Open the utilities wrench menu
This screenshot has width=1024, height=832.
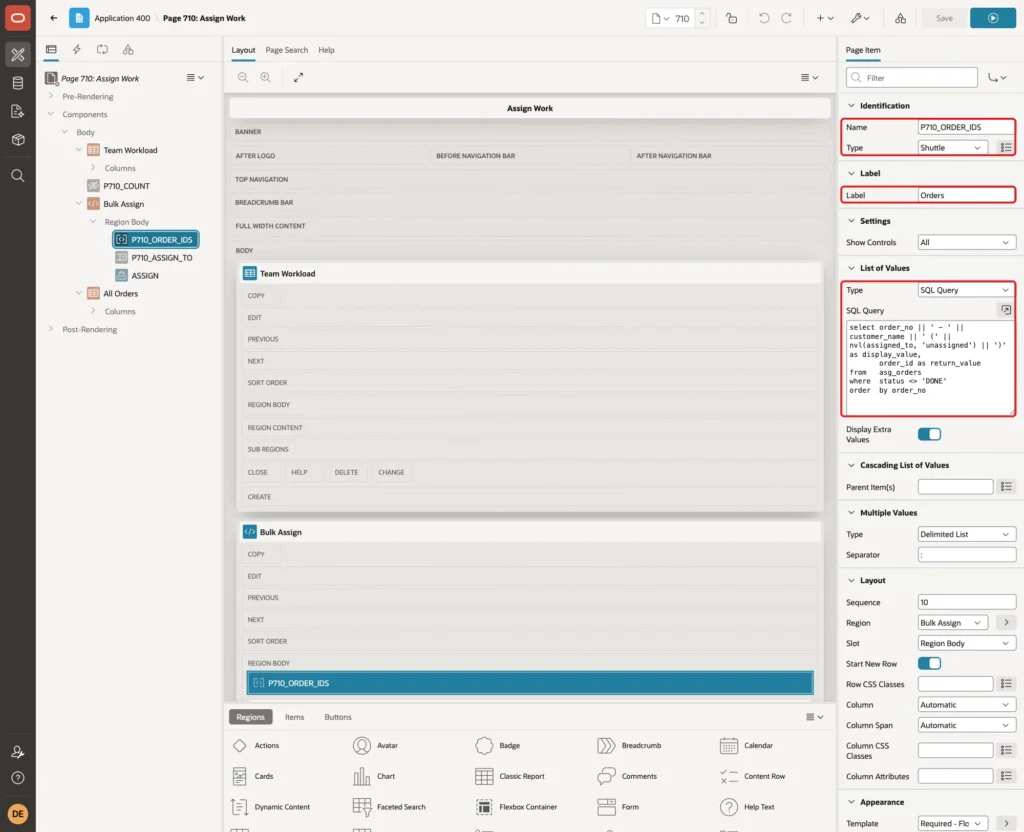point(860,18)
